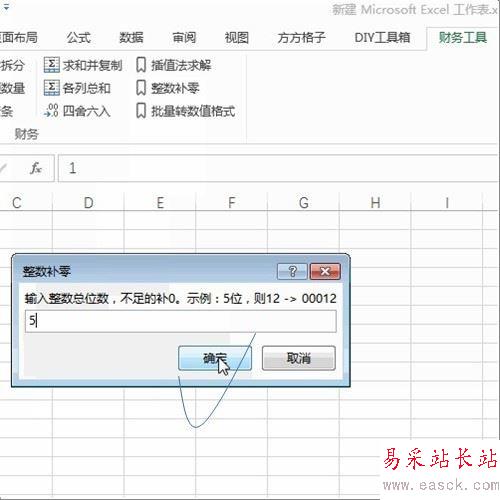Select the 财务工具 tab

(x=463, y=37)
